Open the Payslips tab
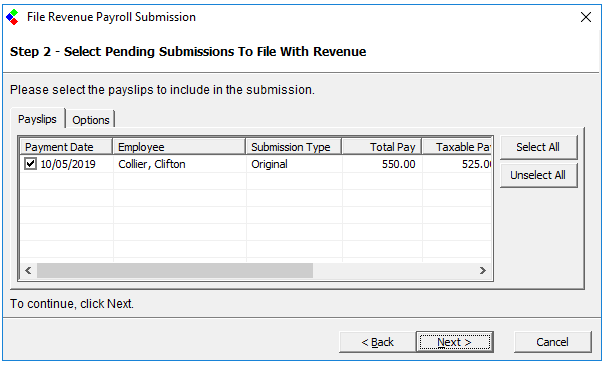The width and height of the screenshot is (610, 366). (x=38, y=119)
